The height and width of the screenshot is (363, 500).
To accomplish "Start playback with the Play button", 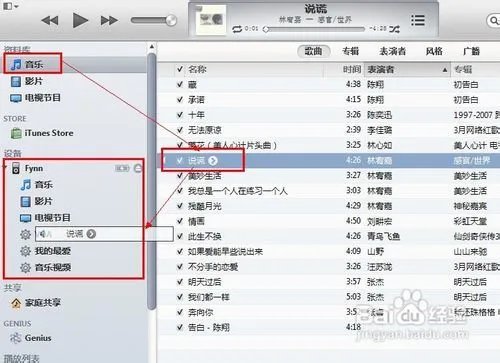I will 80,21.
